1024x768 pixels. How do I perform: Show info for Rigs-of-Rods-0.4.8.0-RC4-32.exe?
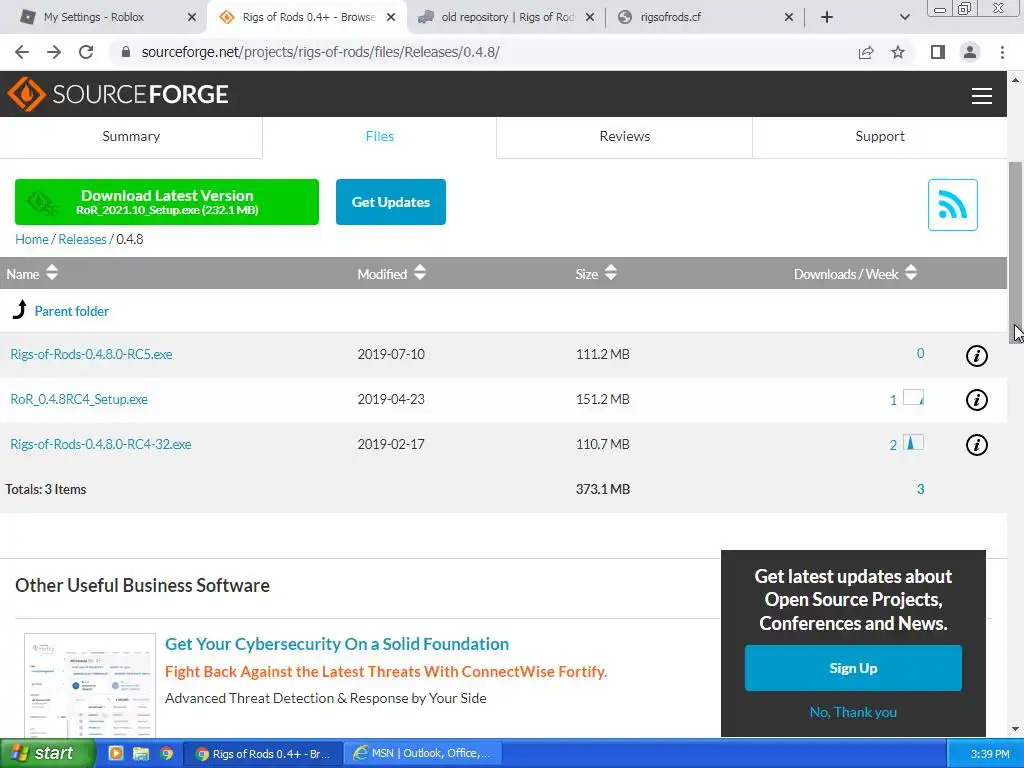pyautogui.click(x=976, y=445)
